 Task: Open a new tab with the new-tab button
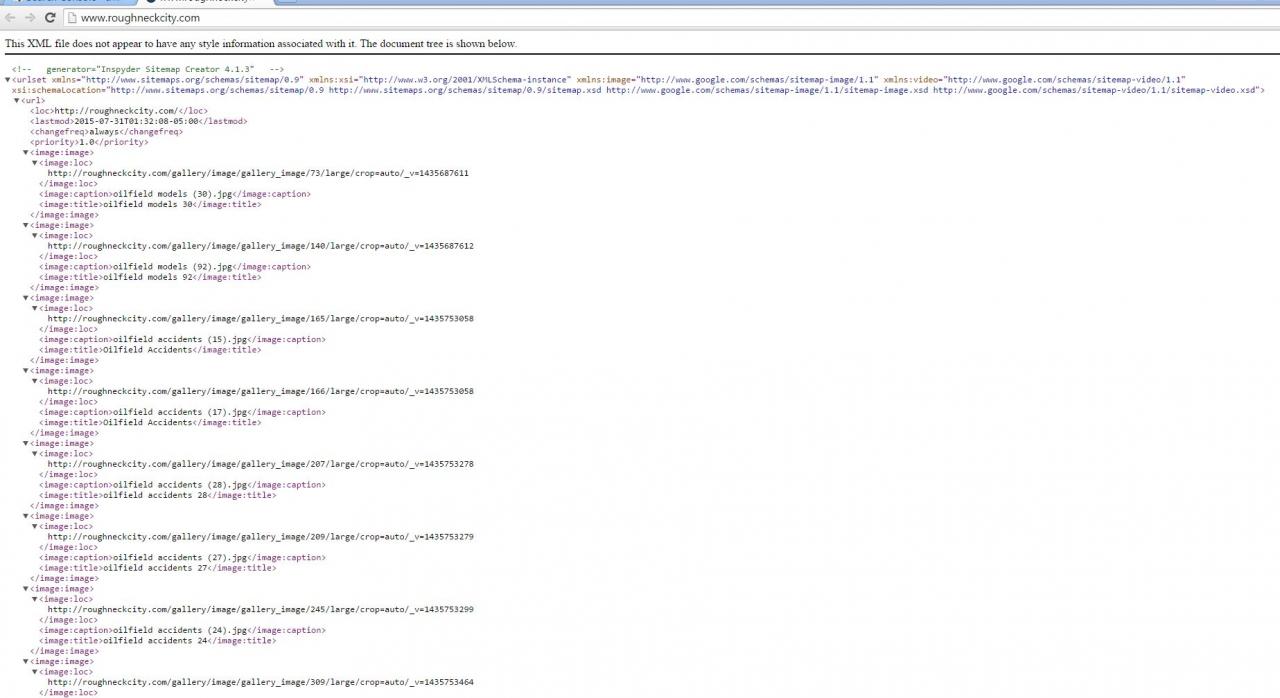tap(286, 2)
